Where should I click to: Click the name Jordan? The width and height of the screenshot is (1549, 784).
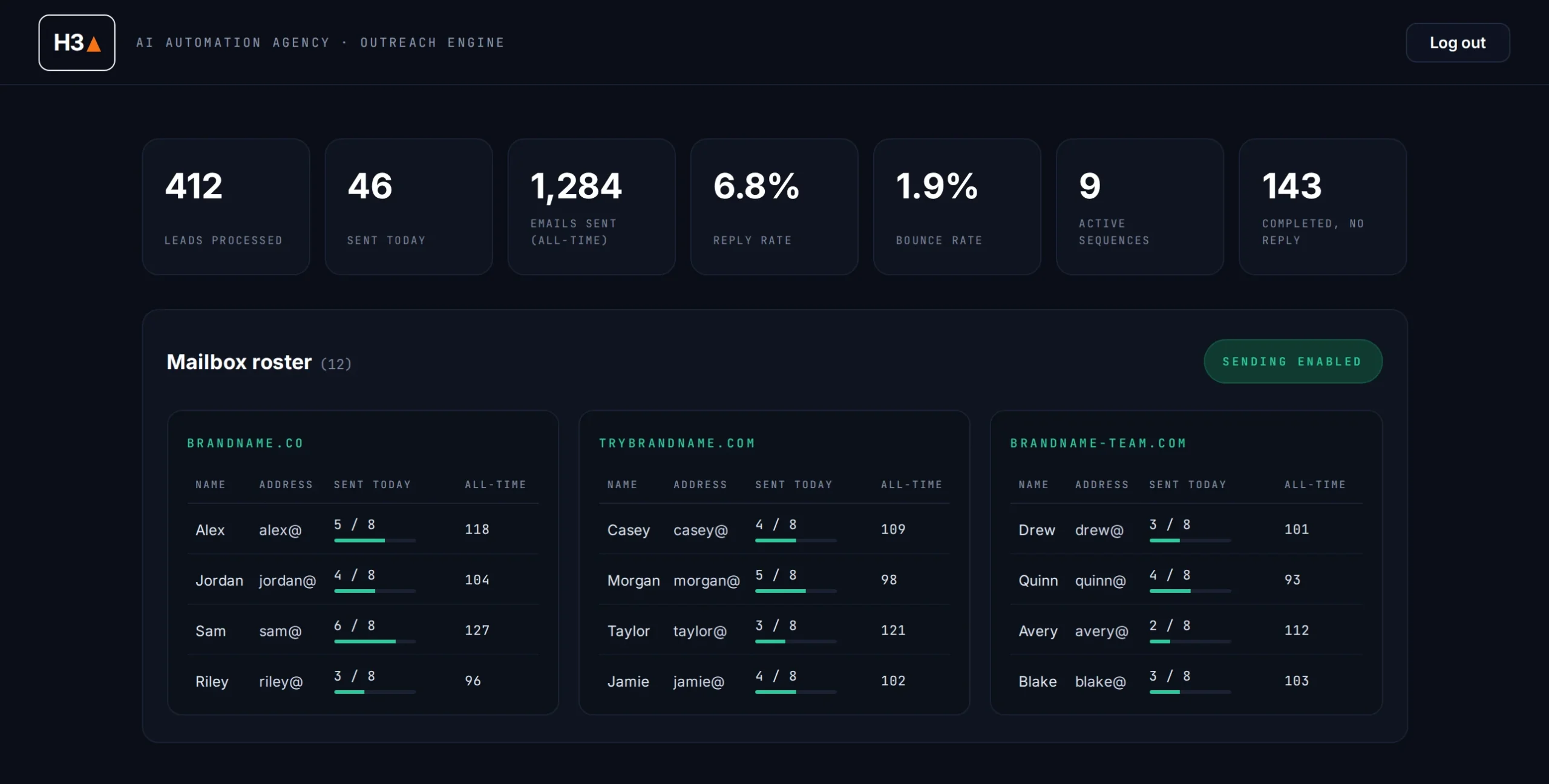219,581
